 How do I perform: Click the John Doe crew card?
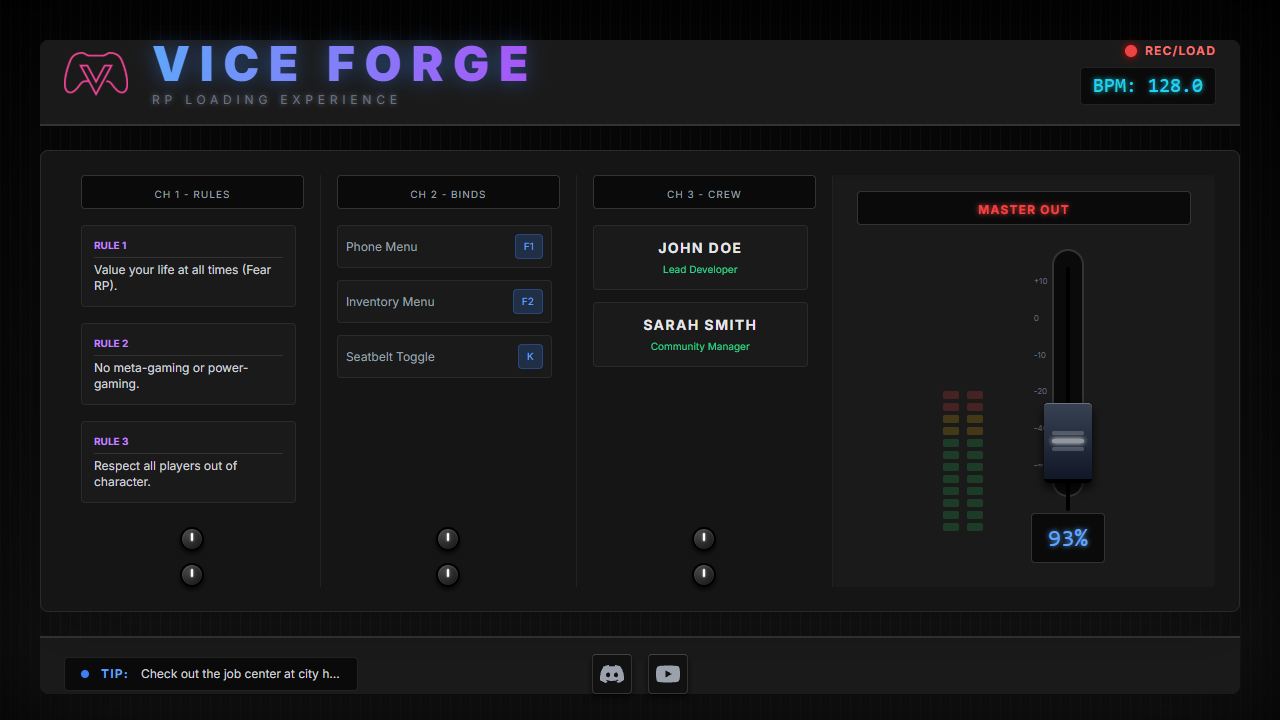click(x=700, y=257)
